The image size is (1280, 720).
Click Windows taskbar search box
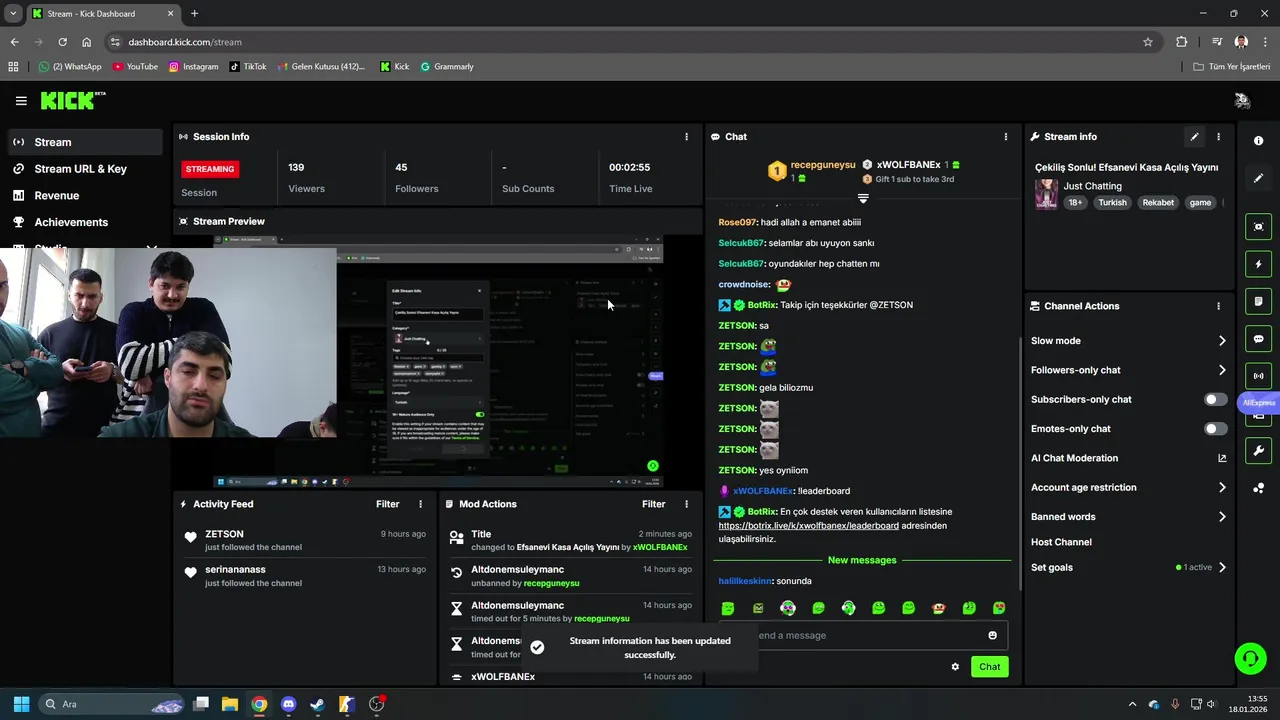pos(111,704)
